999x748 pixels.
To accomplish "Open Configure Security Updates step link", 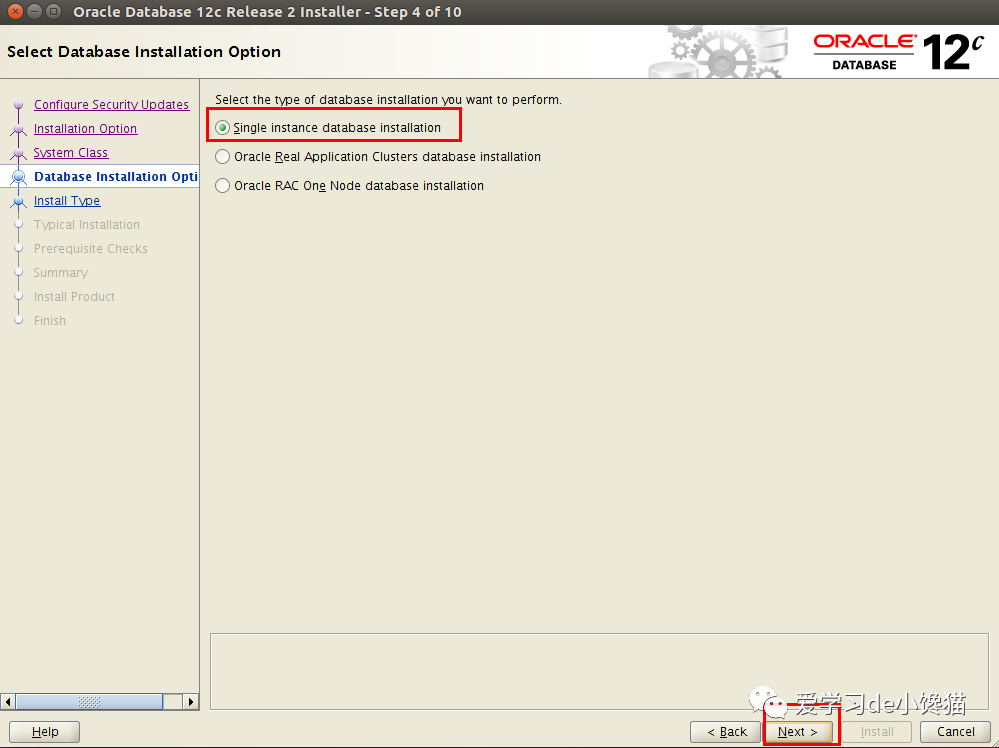I will point(111,104).
